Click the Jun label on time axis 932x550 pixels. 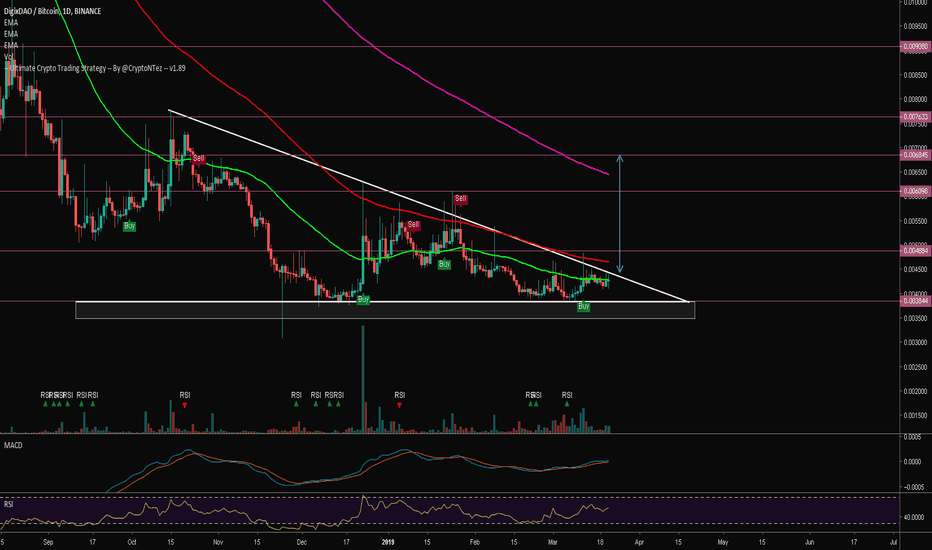(x=810, y=542)
